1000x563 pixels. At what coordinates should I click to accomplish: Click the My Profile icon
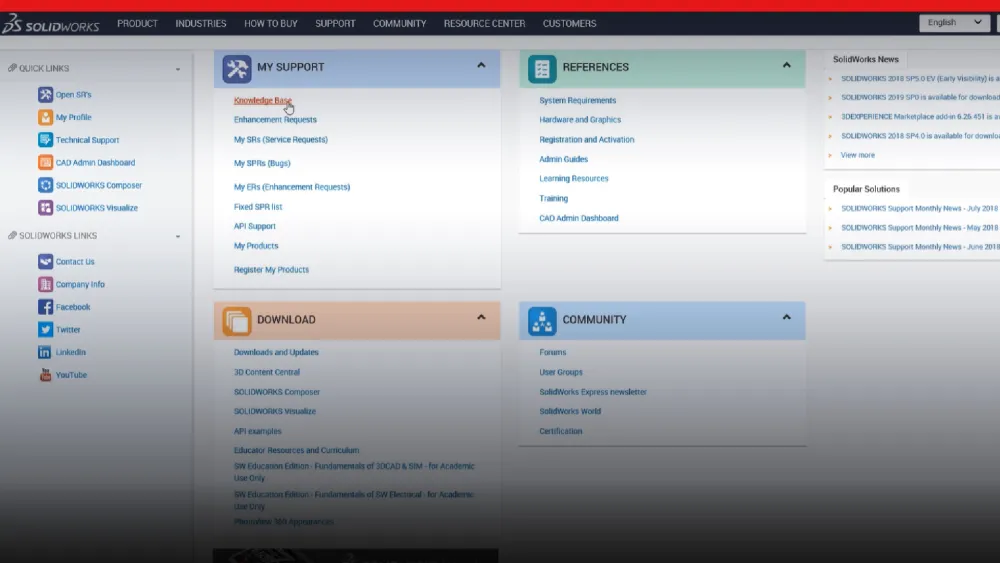(x=45, y=117)
